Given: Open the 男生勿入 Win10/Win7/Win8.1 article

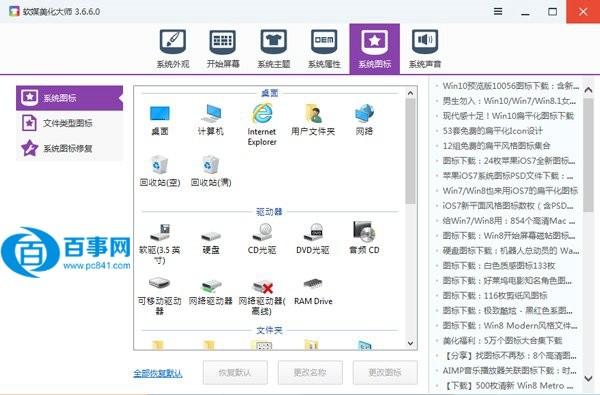Looking at the screenshot, I should pos(509,101).
